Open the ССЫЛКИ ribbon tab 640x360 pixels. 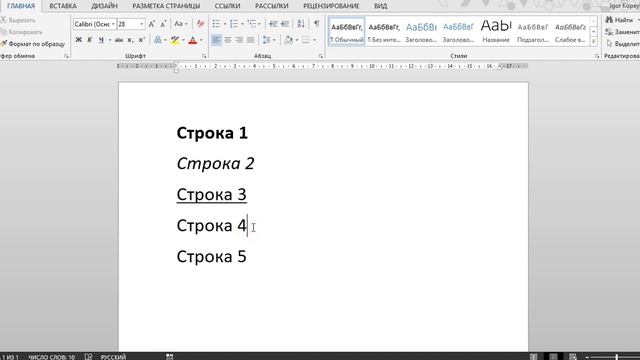(x=227, y=6)
